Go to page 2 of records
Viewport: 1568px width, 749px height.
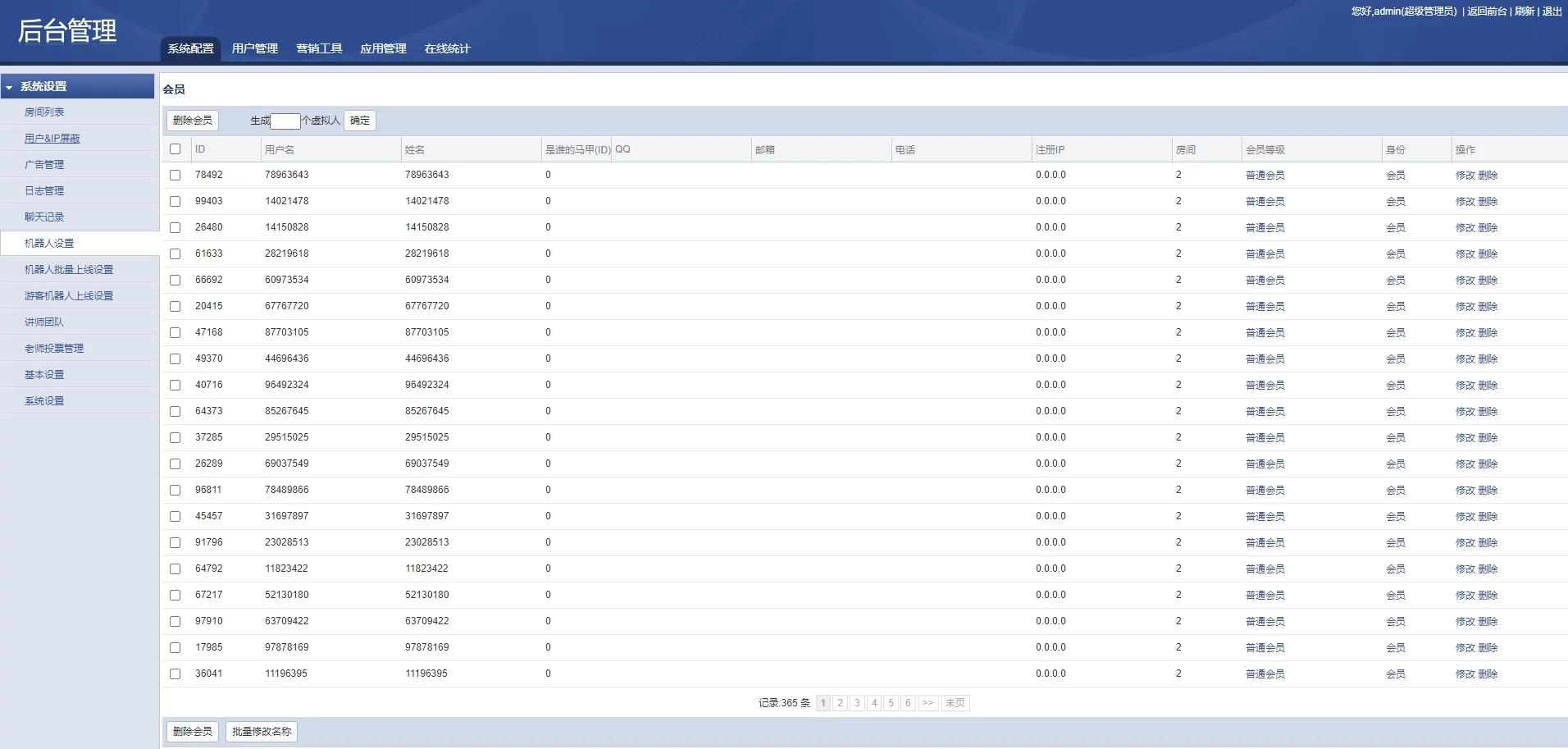click(x=840, y=703)
